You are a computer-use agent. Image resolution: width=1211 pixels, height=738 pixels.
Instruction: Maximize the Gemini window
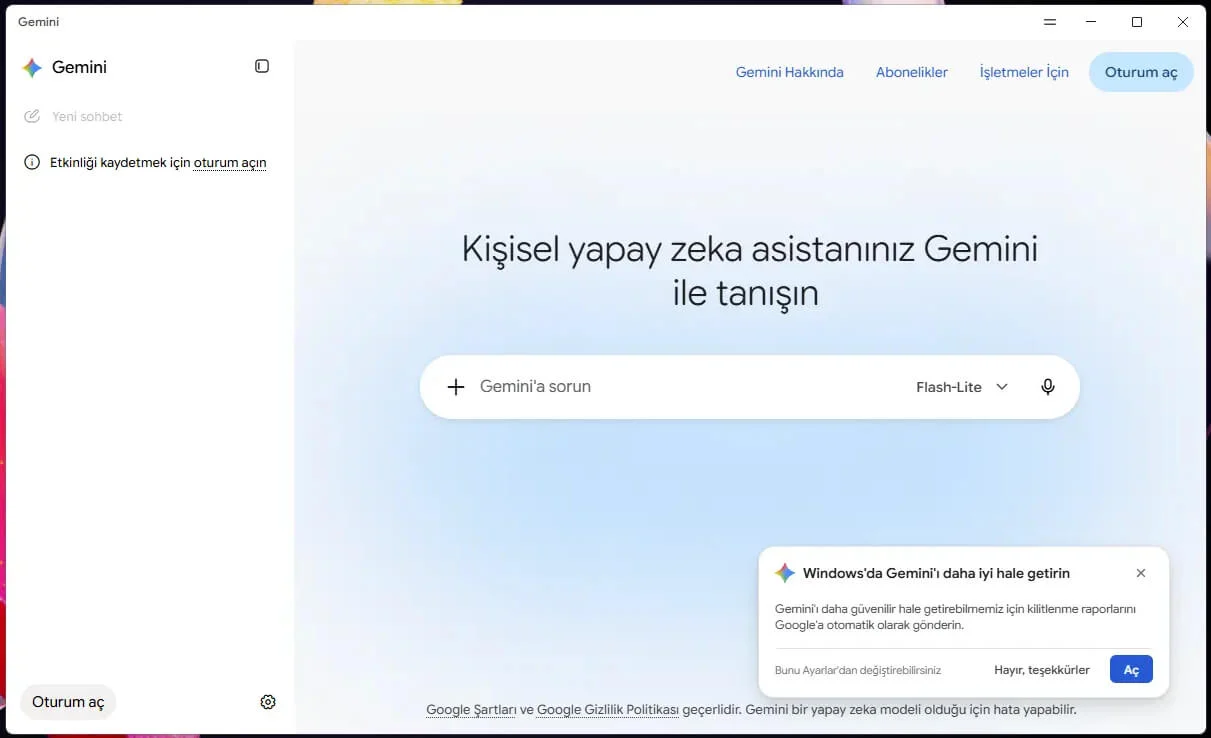[1137, 22]
